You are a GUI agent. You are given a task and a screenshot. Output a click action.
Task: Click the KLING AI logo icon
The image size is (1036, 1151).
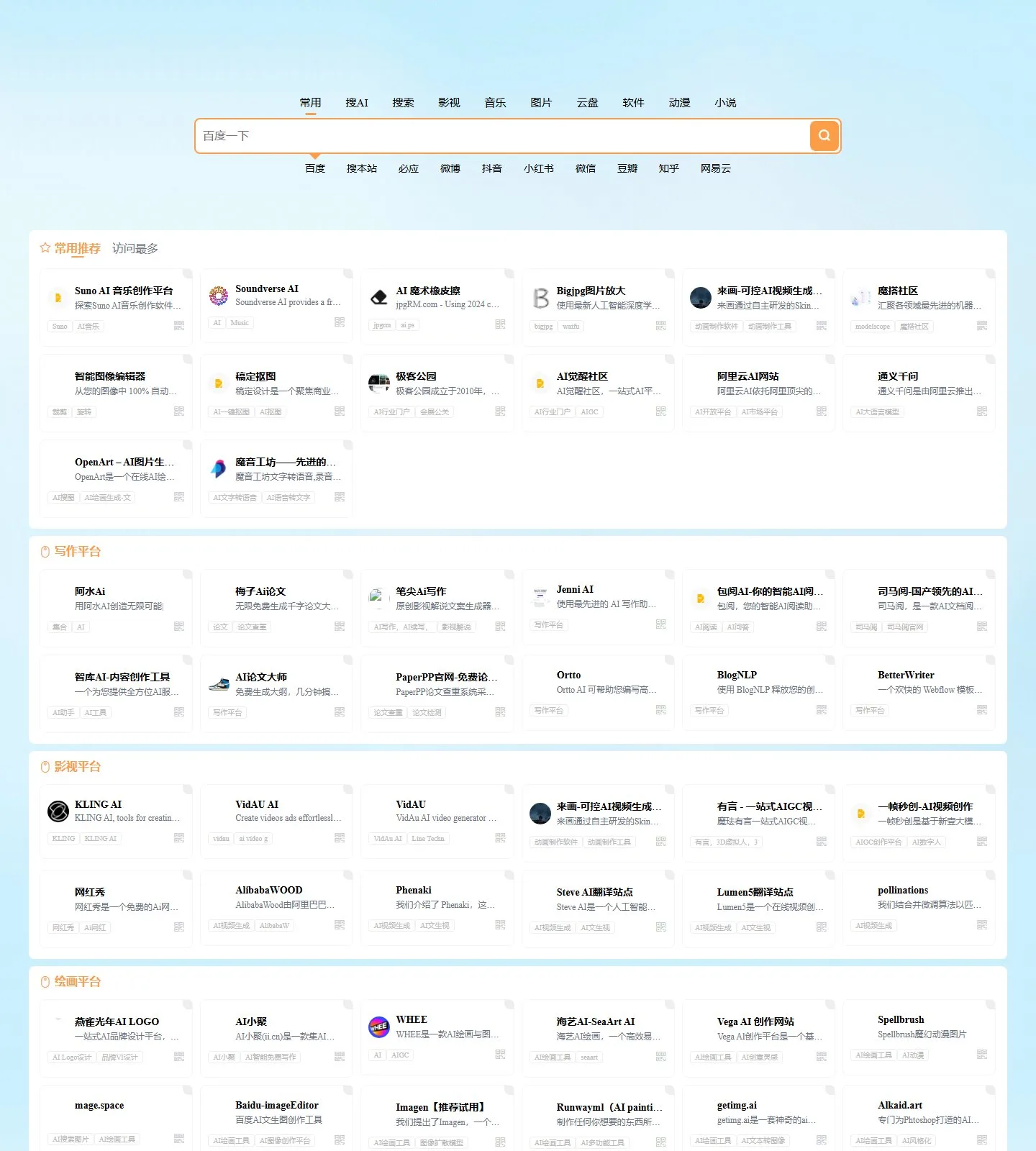click(58, 811)
